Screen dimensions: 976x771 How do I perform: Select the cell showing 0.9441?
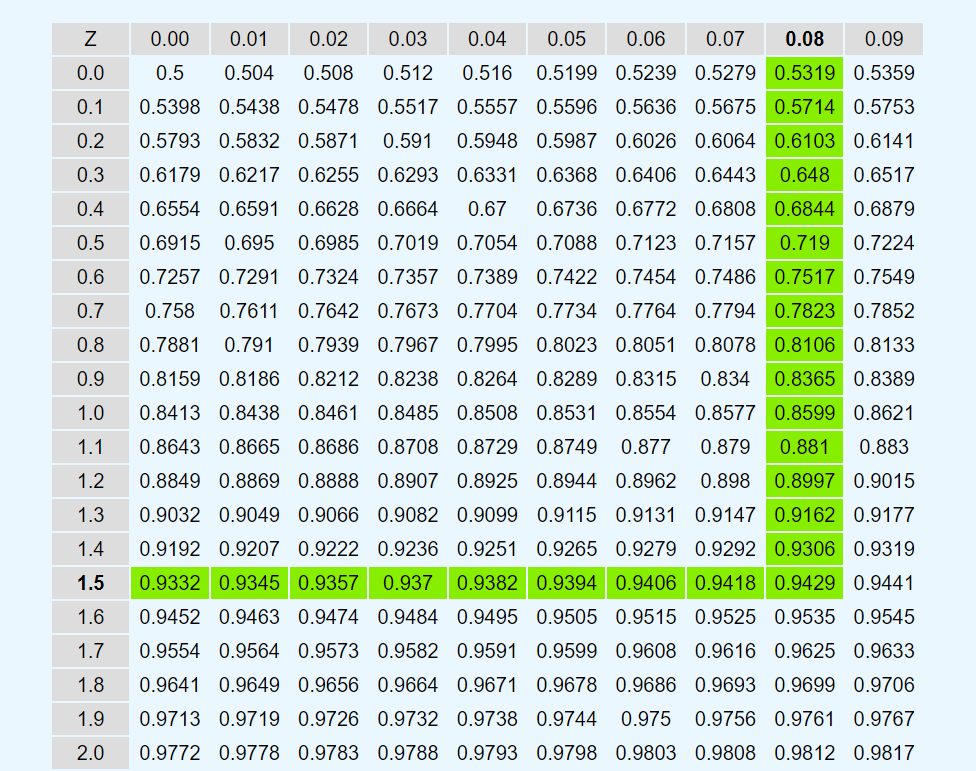pyautogui.click(x=884, y=583)
